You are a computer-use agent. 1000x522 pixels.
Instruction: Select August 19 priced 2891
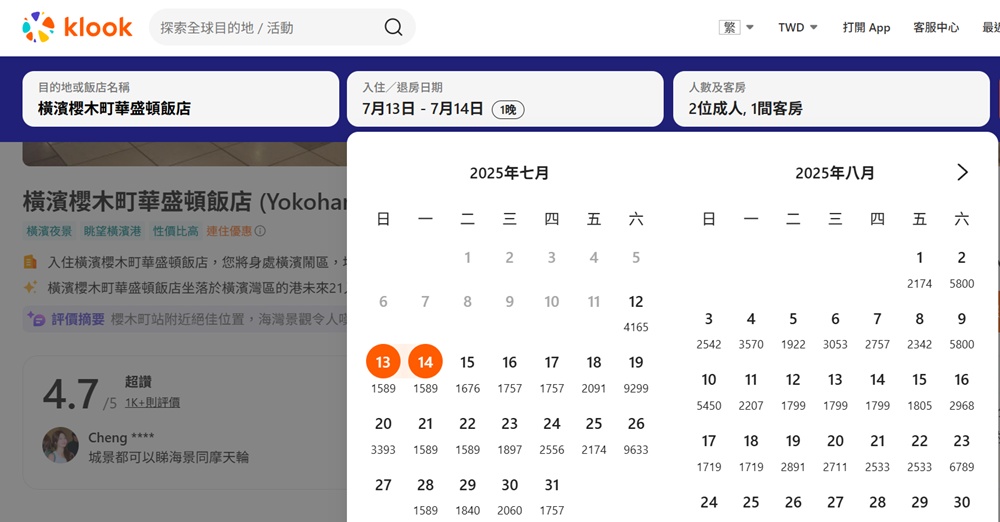(x=793, y=452)
